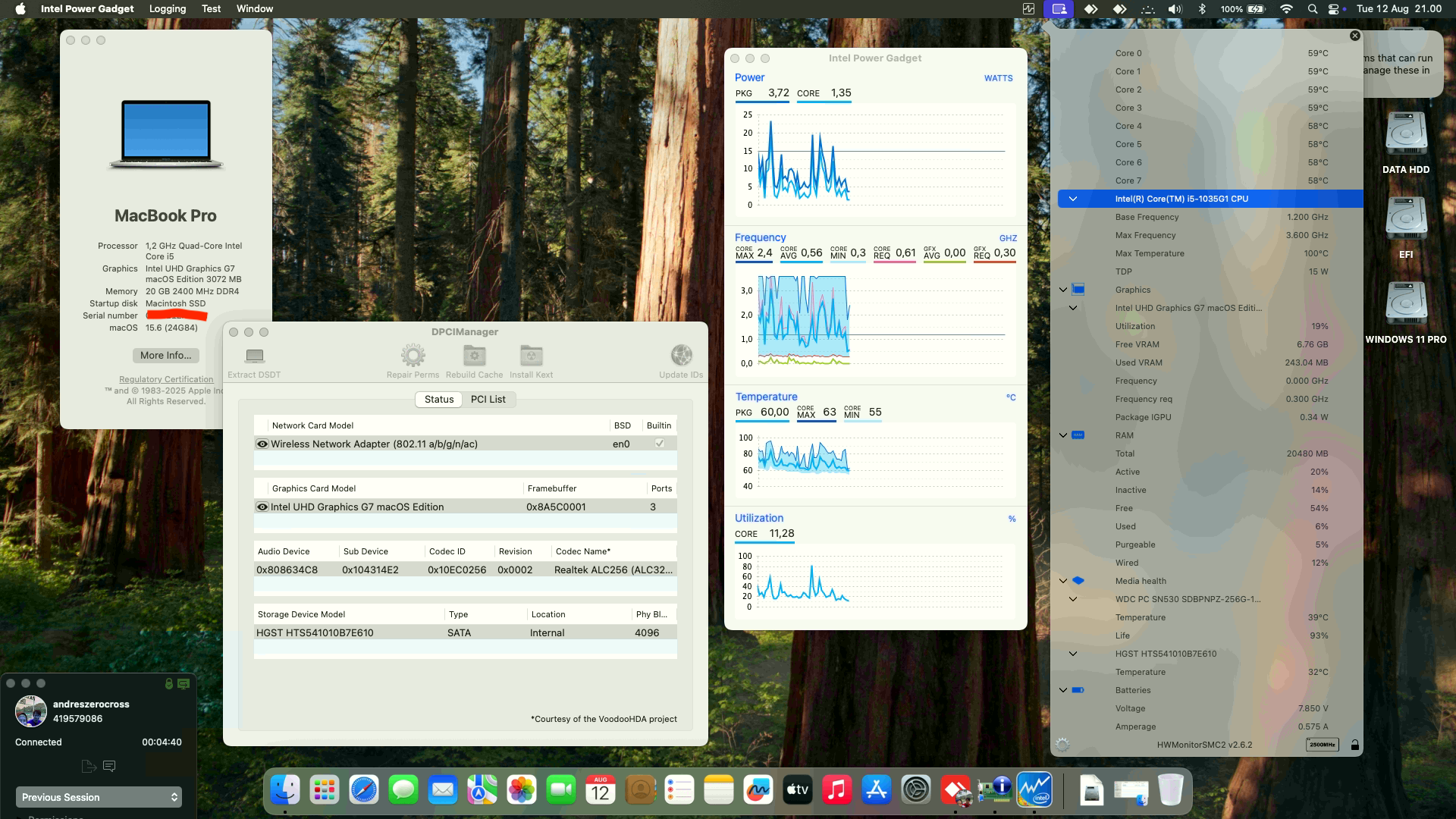1456x819 pixels.
Task: Collapse the Intel Core i5-1035G1 CPU group
Action: pyautogui.click(x=1072, y=199)
